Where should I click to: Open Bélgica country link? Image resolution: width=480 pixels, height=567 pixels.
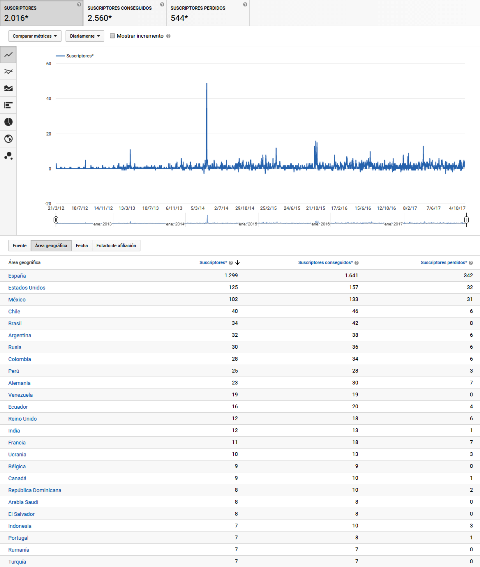pyautogui.click(x=17, y=466)
